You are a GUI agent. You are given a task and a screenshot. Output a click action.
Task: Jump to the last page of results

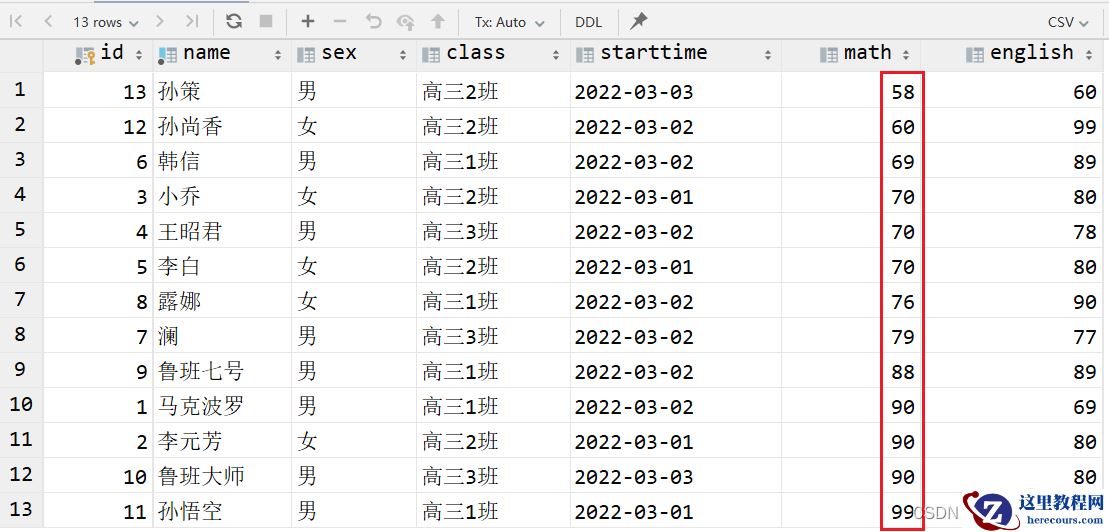click(x=192, y=21)
